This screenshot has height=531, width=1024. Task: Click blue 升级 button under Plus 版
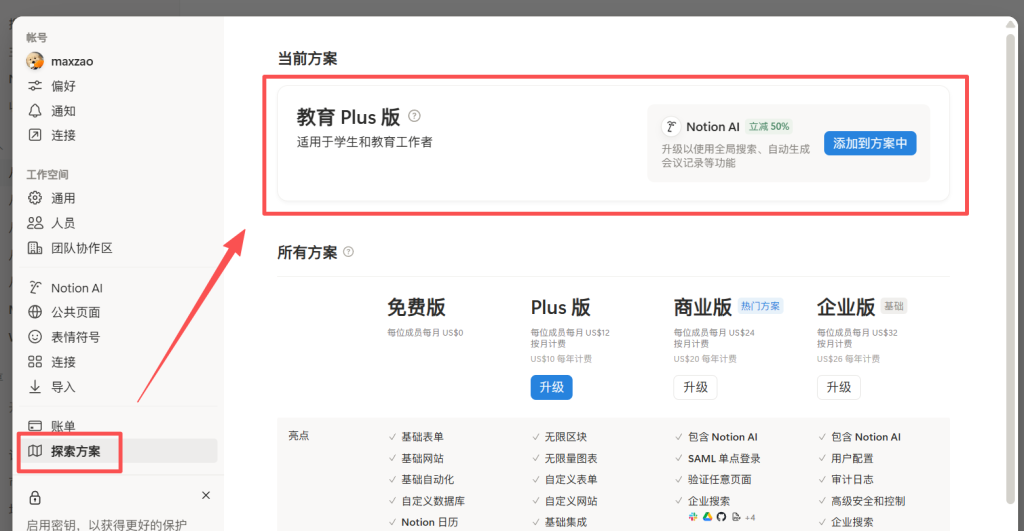tap(551, 387)
